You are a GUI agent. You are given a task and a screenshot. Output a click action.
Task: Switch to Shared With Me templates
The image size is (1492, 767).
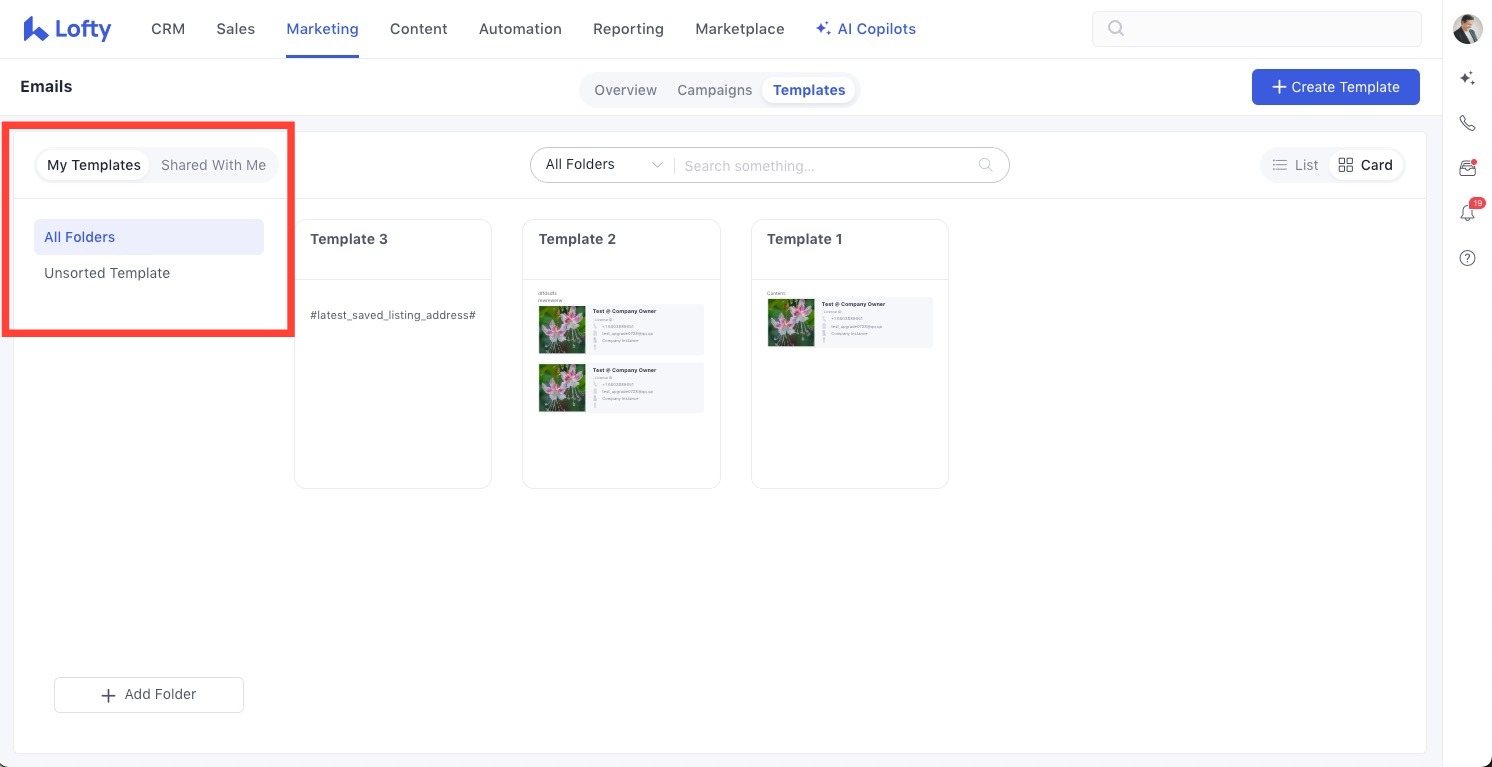click(x=213, y=165)
